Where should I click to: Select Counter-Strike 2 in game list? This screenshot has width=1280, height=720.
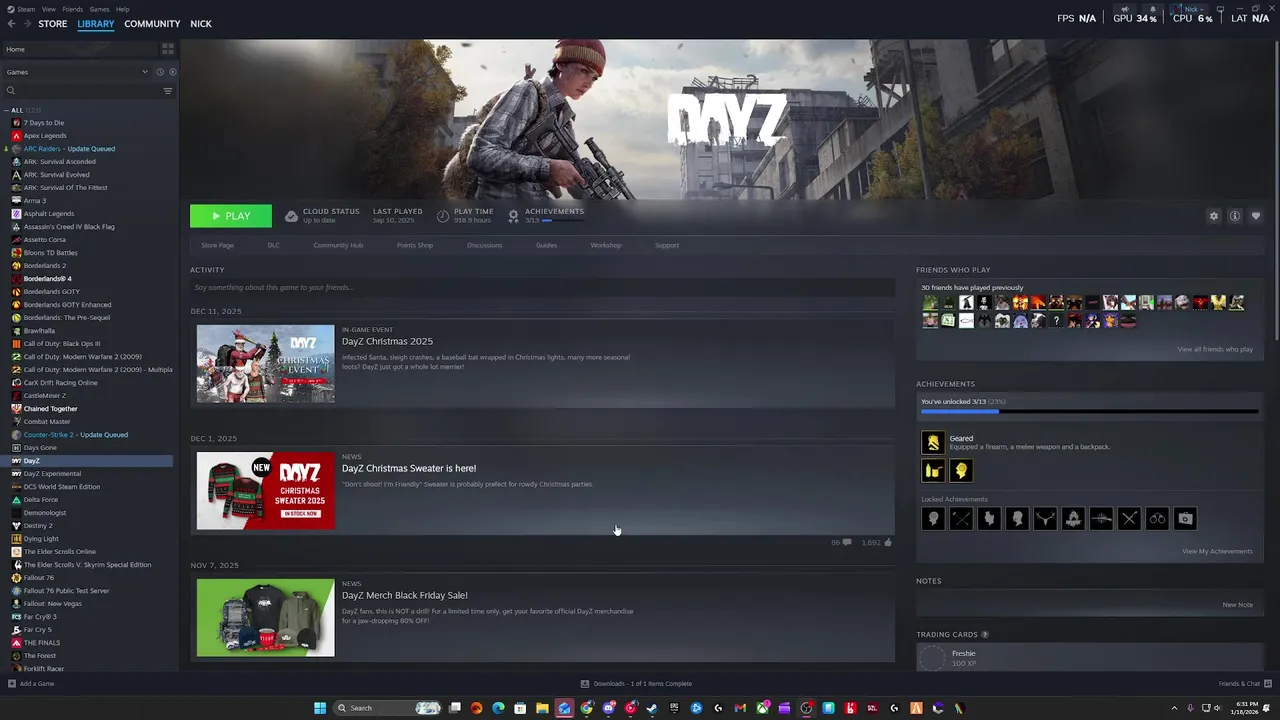[x=75, y=435]
